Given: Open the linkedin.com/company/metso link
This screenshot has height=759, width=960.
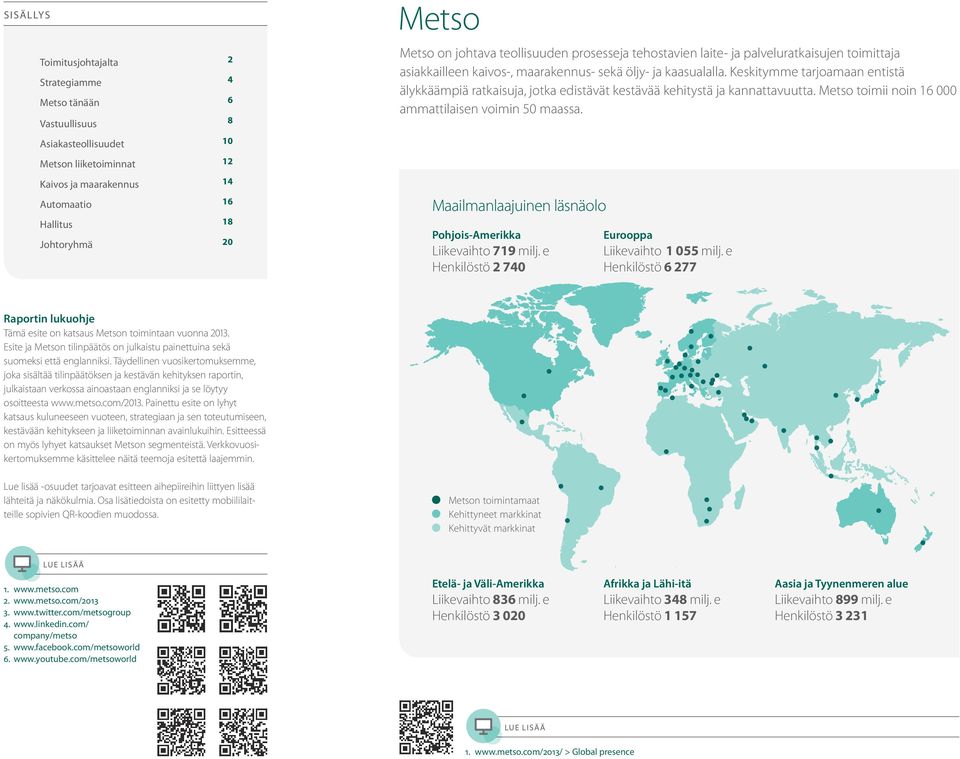Looking at the screenshot, I should tap(51, 630).
